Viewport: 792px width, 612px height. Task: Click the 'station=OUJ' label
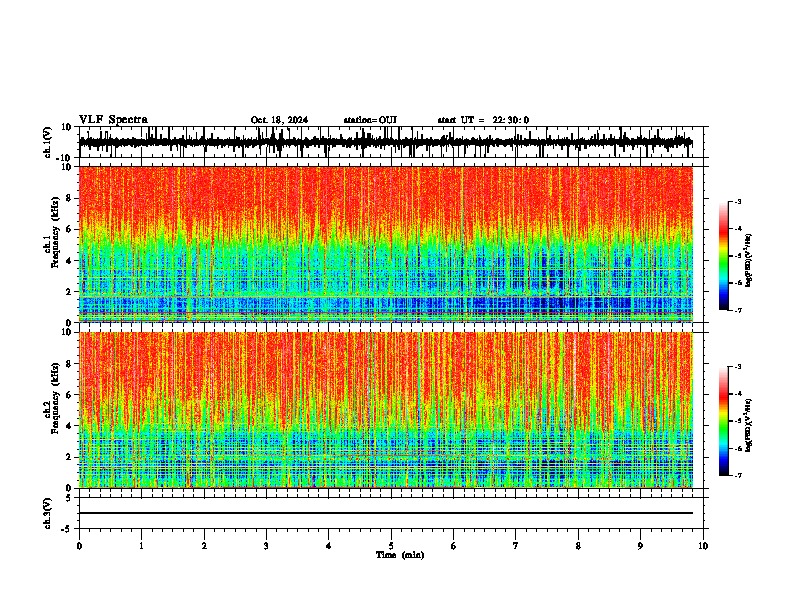click(x=370, y=120)
